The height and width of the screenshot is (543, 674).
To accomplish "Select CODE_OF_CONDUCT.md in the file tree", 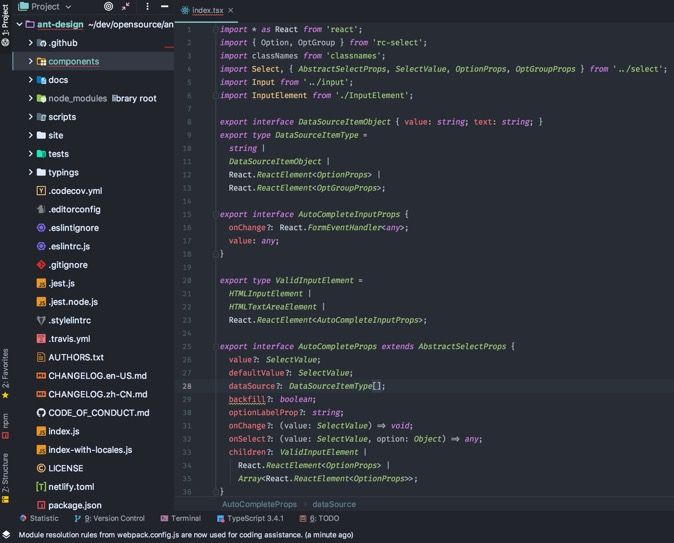I will point(98,413).
